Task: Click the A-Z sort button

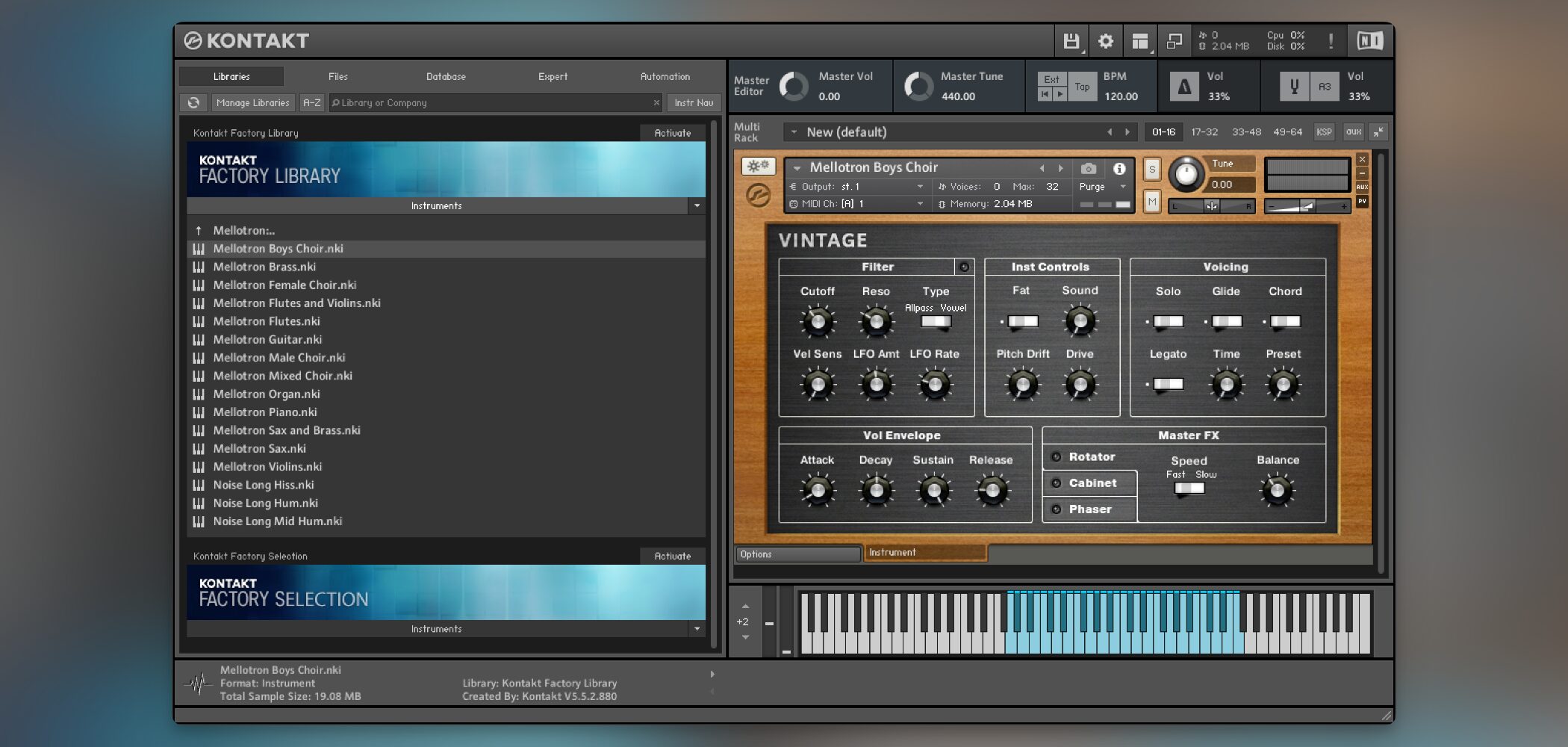Action: pos(312,103)
